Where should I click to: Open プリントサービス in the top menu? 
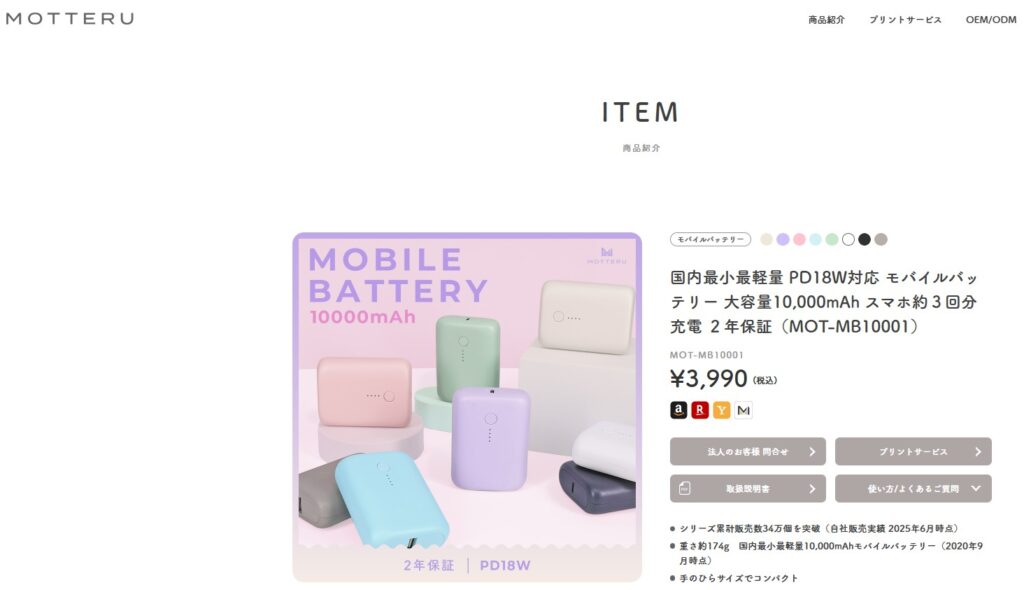(905, 20)
